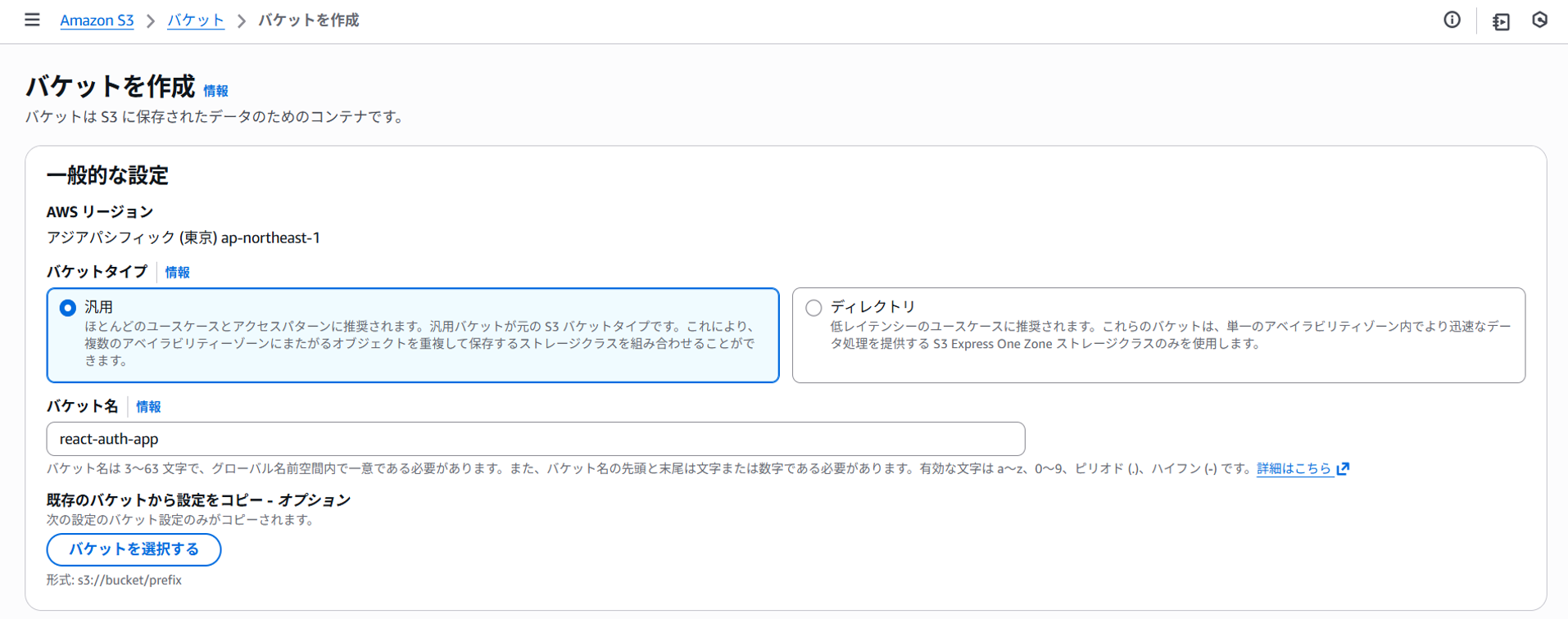Open the 詳細はこちら naming rules link

point(1294,468)
